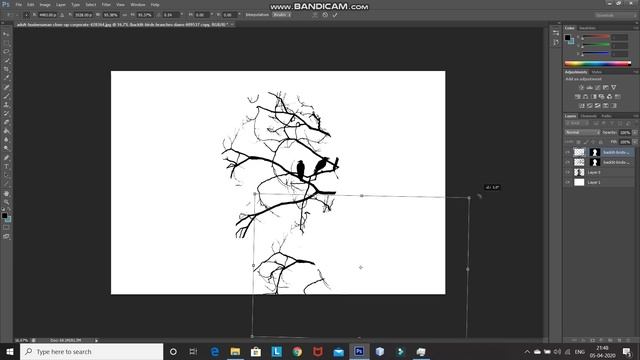Add a Curves adjustment

point(598,87)
